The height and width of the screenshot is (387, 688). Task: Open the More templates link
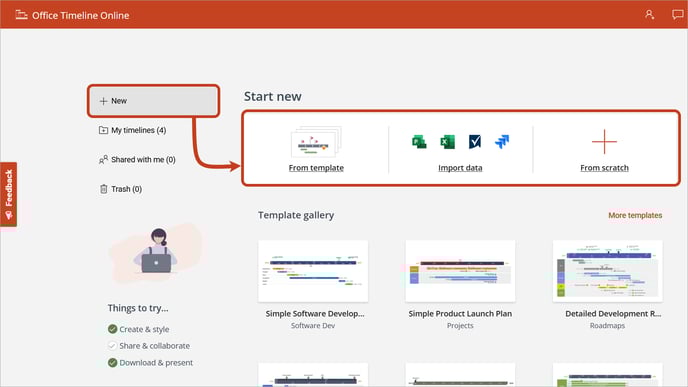click(x=635, y=215)
